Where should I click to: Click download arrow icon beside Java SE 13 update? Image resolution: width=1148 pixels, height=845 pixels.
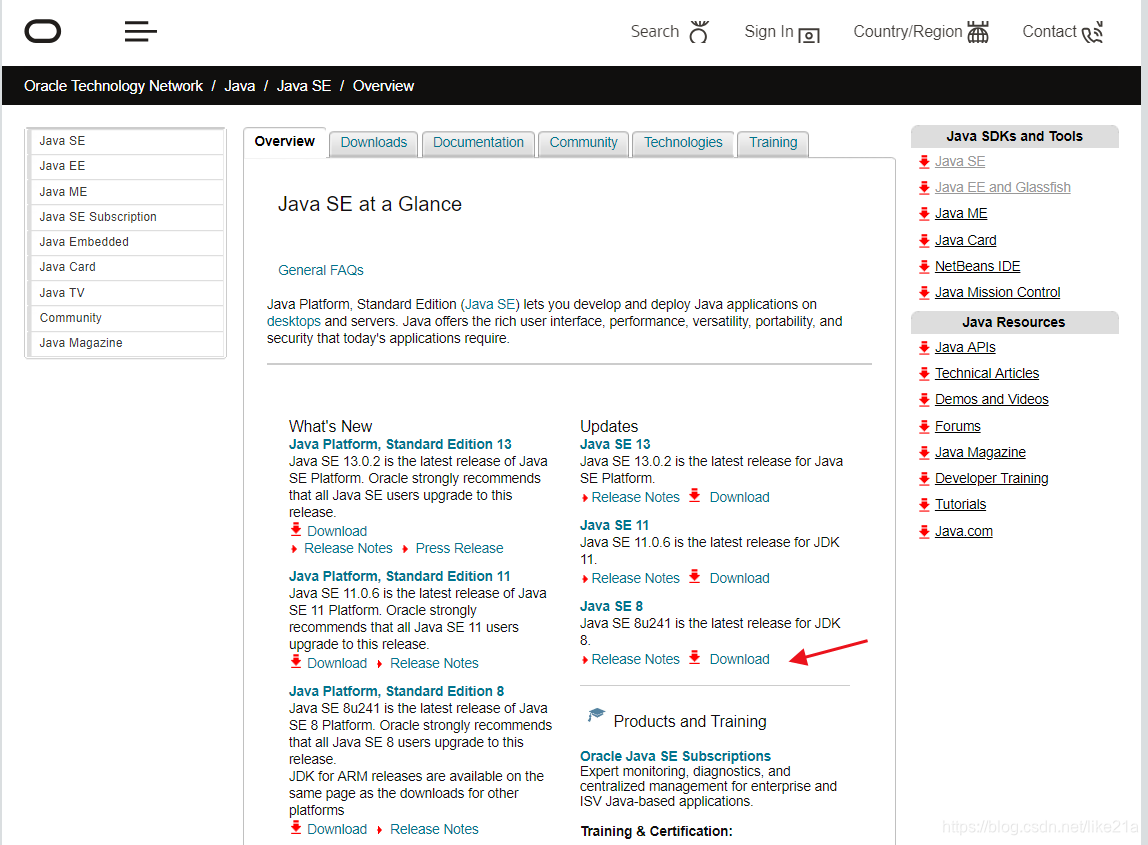695,495
